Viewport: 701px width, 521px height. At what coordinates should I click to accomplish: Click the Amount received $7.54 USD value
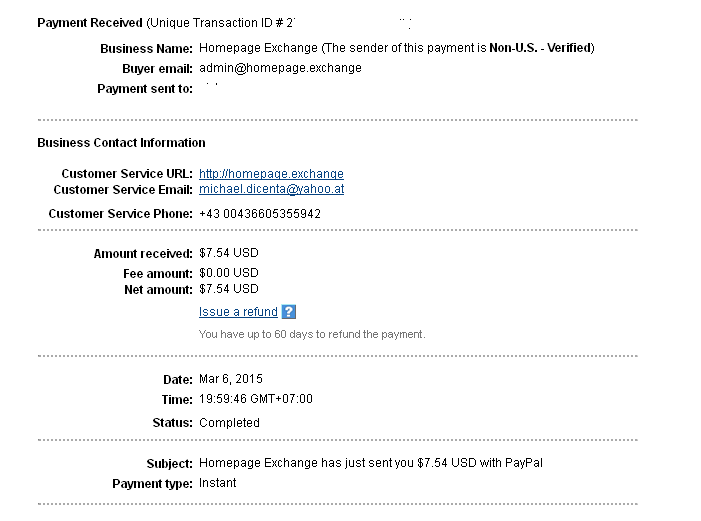click(229, 254)
